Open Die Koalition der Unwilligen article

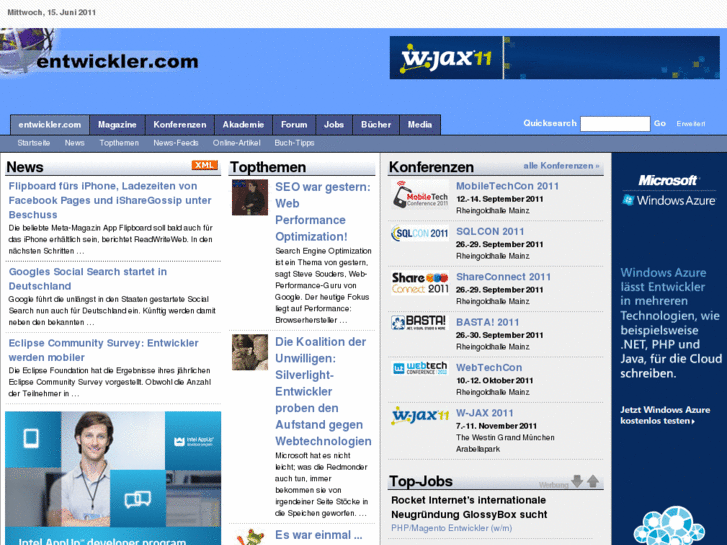click(x=323, y=391)
